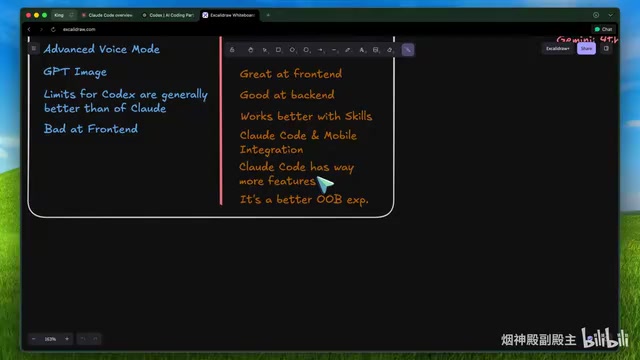This screenshot has width=640, height=360.
Task: Click the undo arrow button
Action: click(x=83, y=339)
